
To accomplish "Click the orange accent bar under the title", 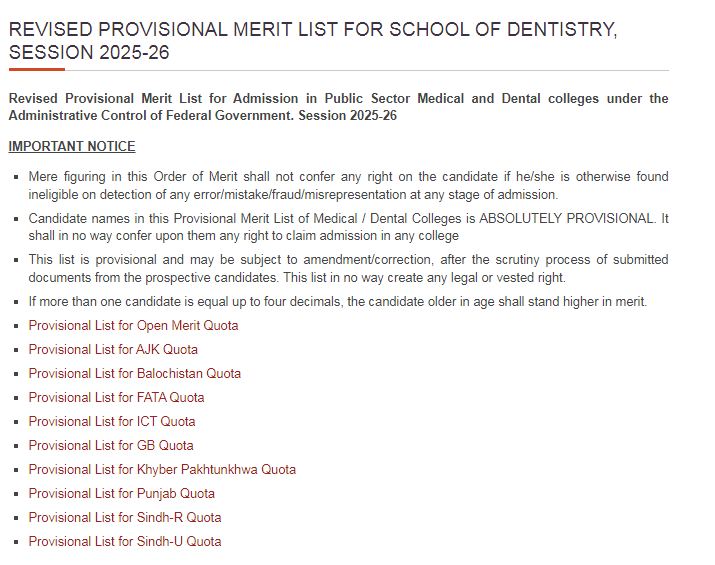I will (36, 70).
